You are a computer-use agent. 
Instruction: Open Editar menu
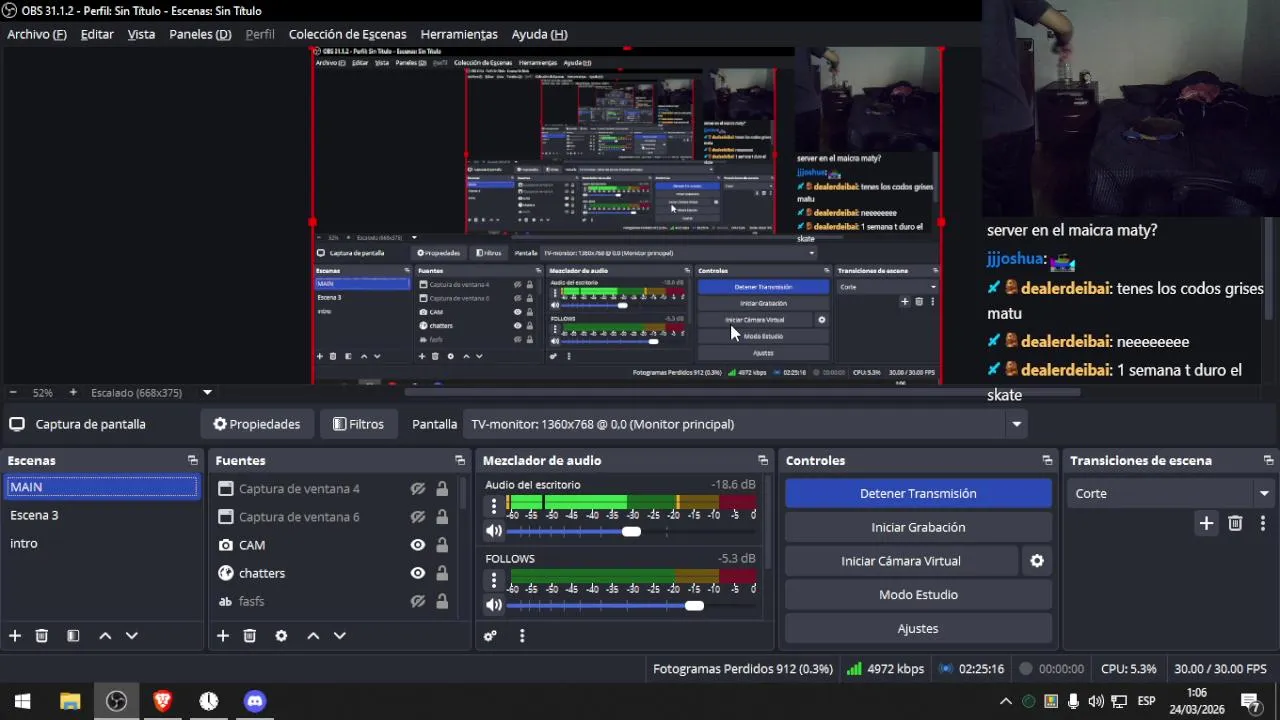(x=97, y=34)
